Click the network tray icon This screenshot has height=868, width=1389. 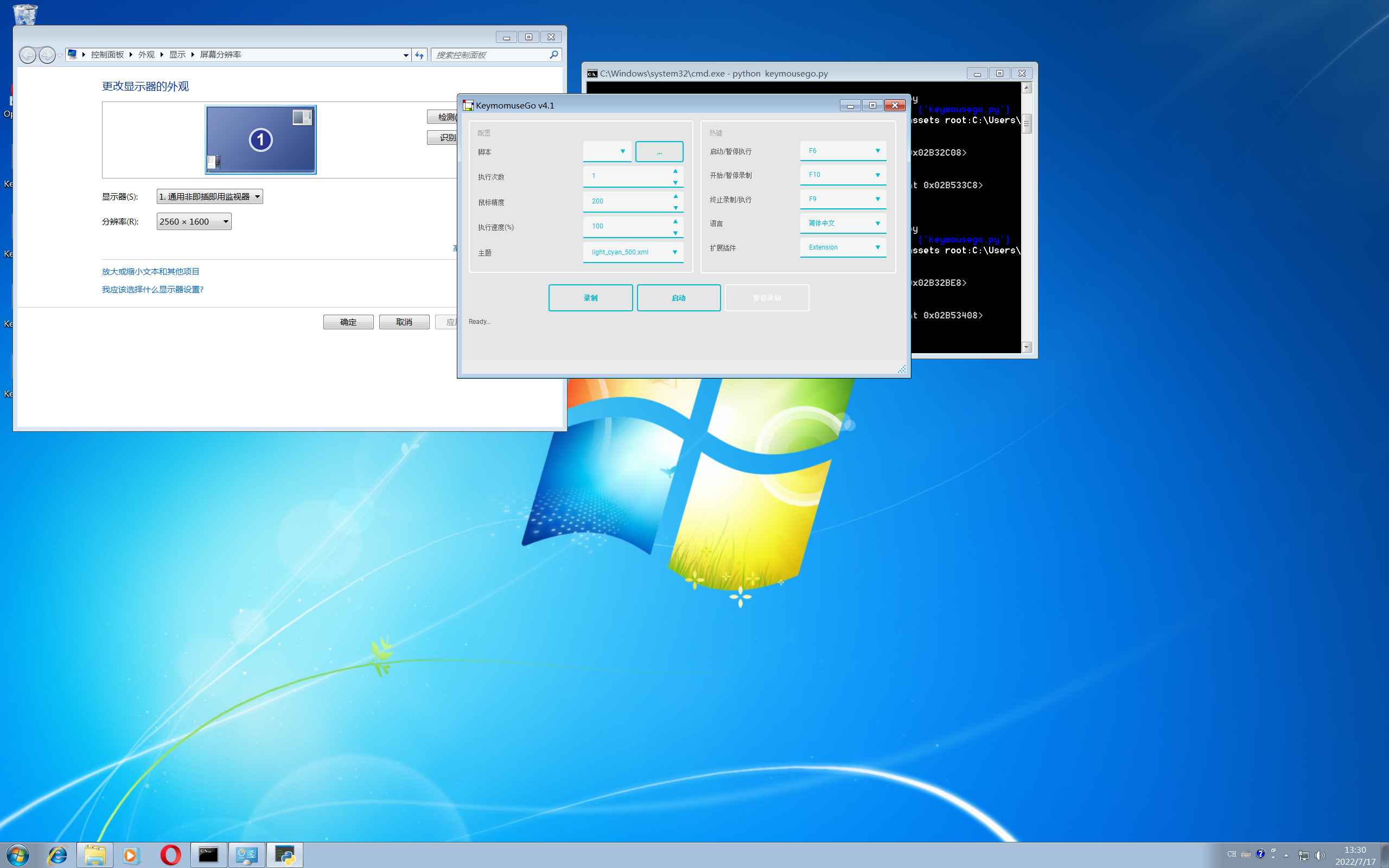pos(1303,856)
